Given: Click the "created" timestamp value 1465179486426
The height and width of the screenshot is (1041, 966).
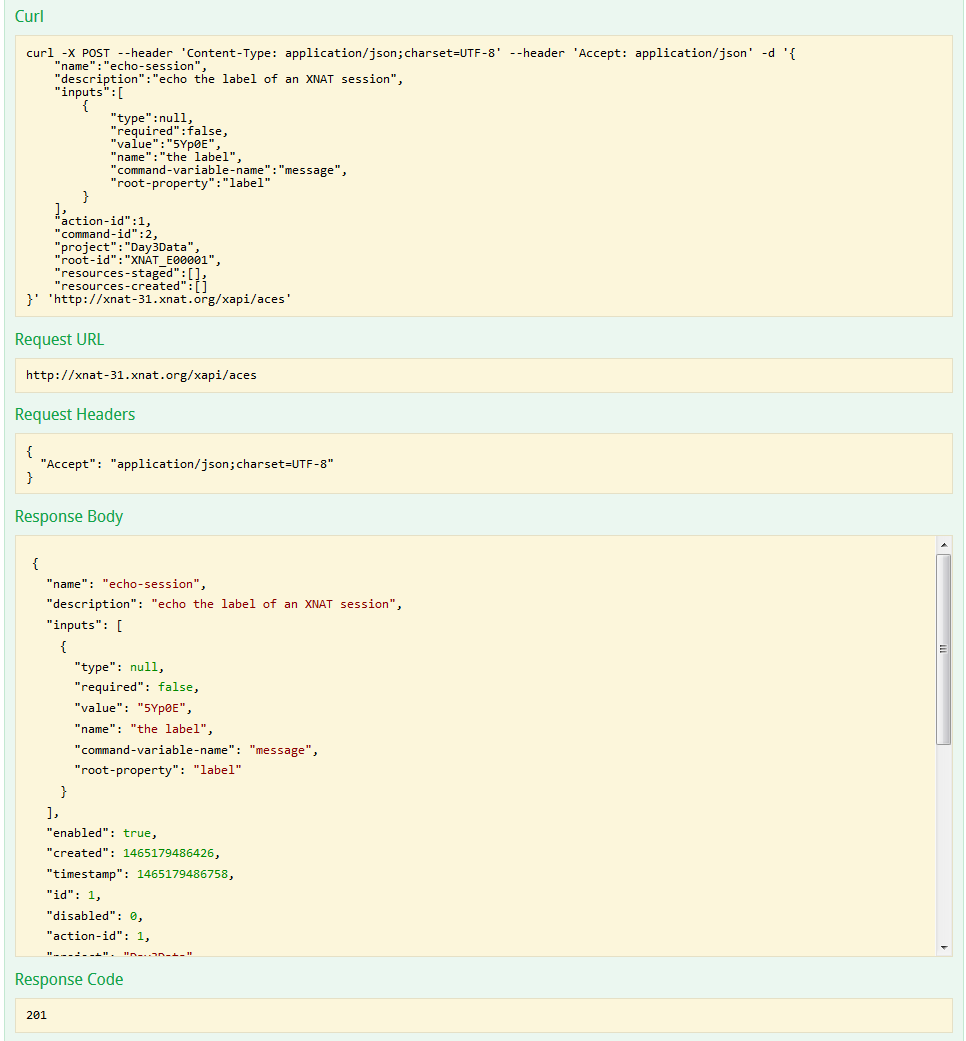Looking at the screenshot, I should pyautogui.click(x=169, y=853).
